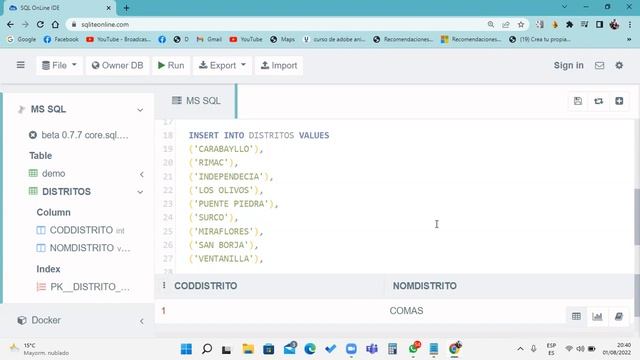Open the Chrome three-dot menu
The width and height of the screenshot is (640, 360).
pos(630,24)
